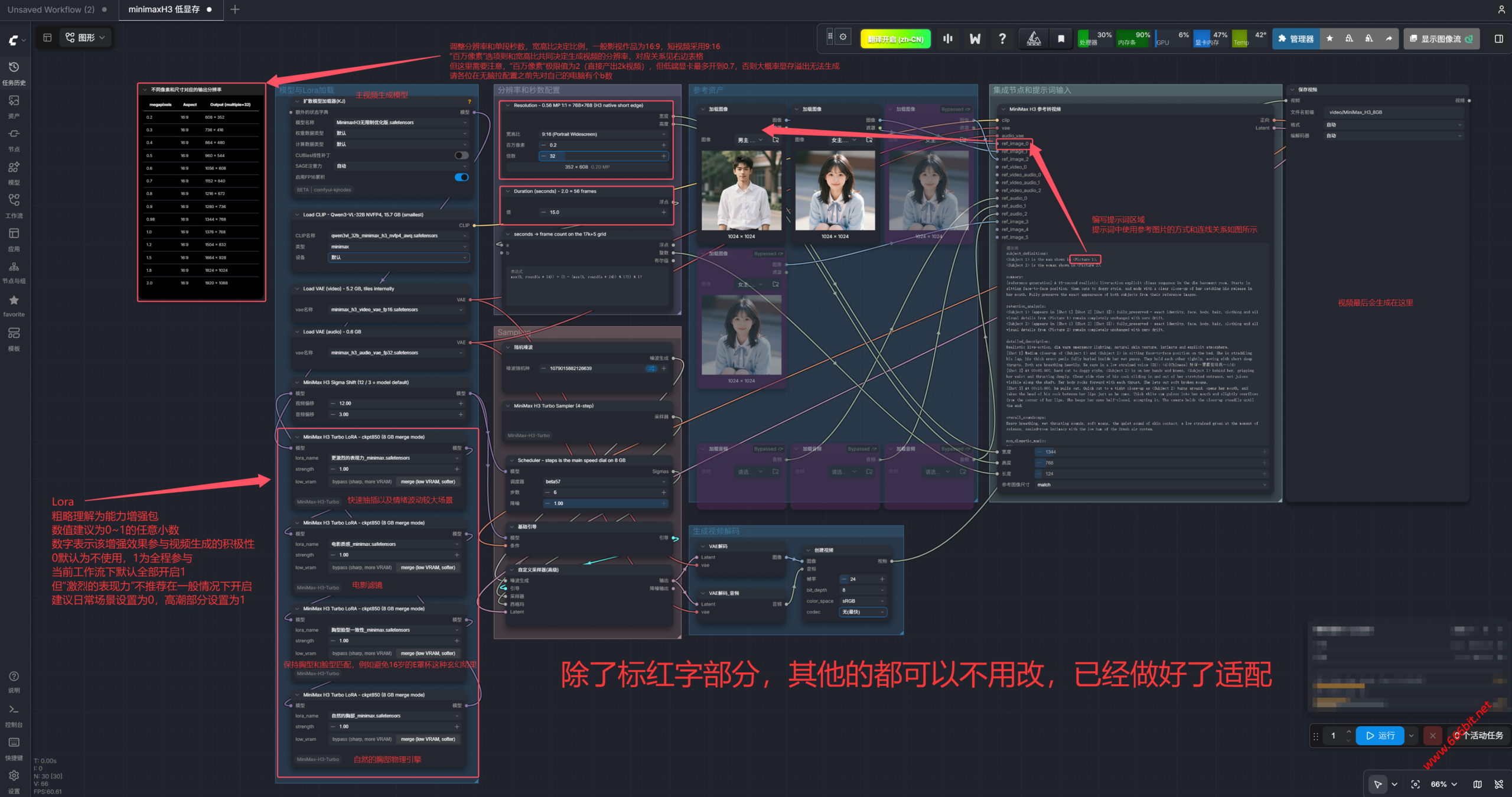Toggle the 启用FP16累积 switch
This screenshot has height=797, width=1512.
[462, 177]
